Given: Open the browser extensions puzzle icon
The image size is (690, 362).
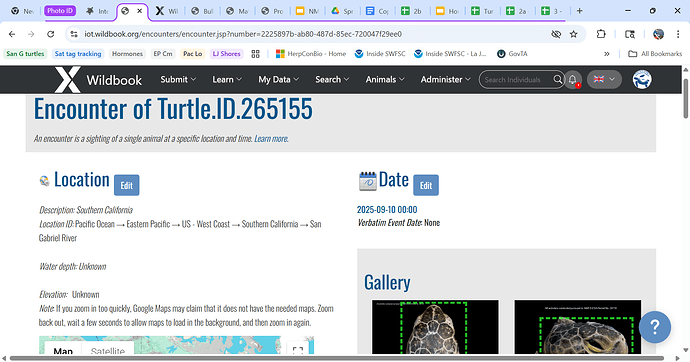Looking at the screenshot, I should point(601,34).
